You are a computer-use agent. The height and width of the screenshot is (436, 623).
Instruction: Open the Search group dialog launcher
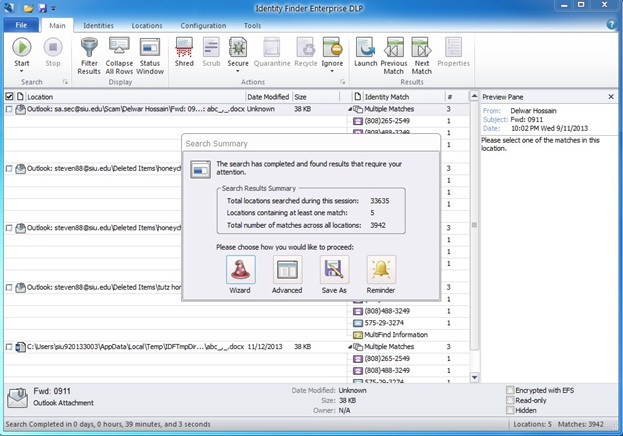pos(65,82)
